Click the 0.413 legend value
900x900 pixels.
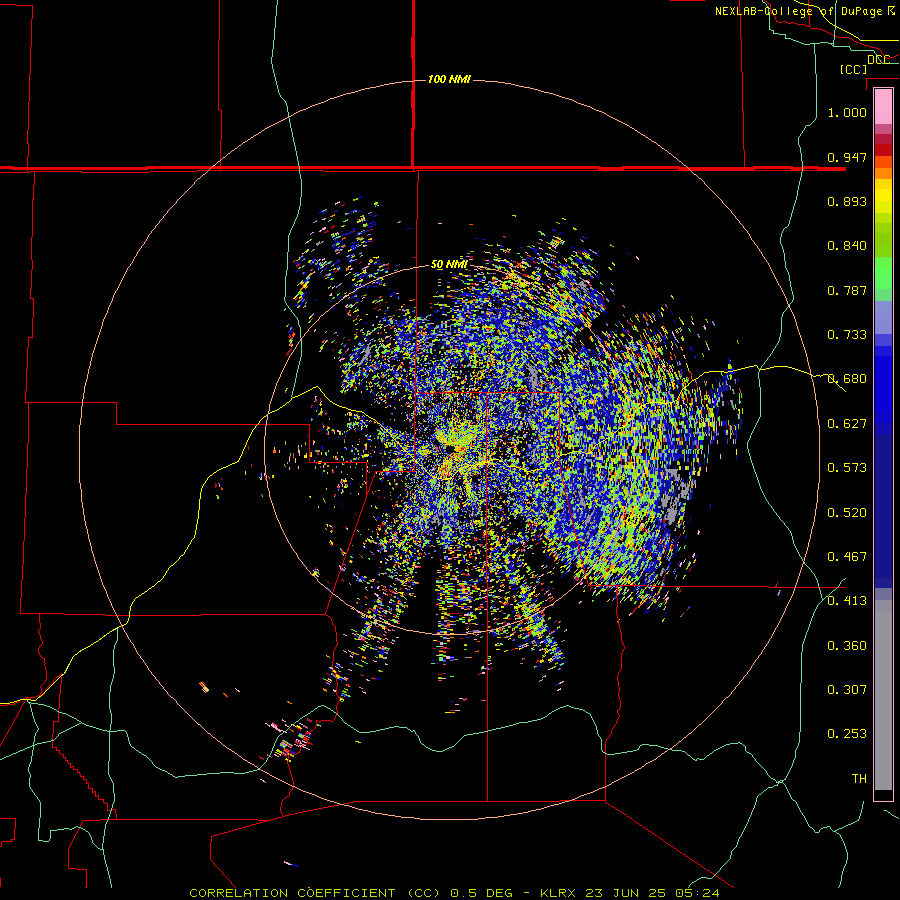pyautogui.click(x=847, y=601)
